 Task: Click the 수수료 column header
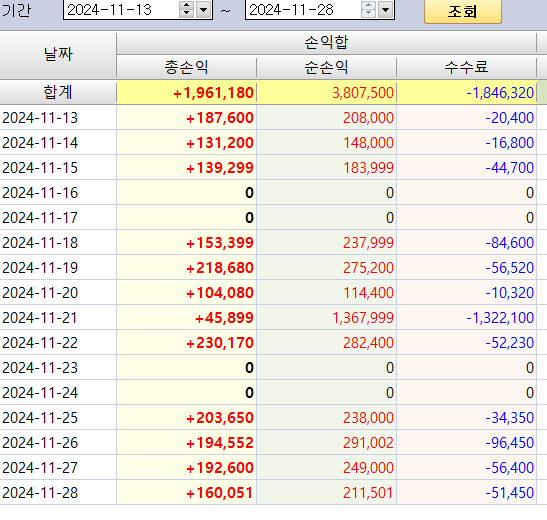click(x=466, y=67)
